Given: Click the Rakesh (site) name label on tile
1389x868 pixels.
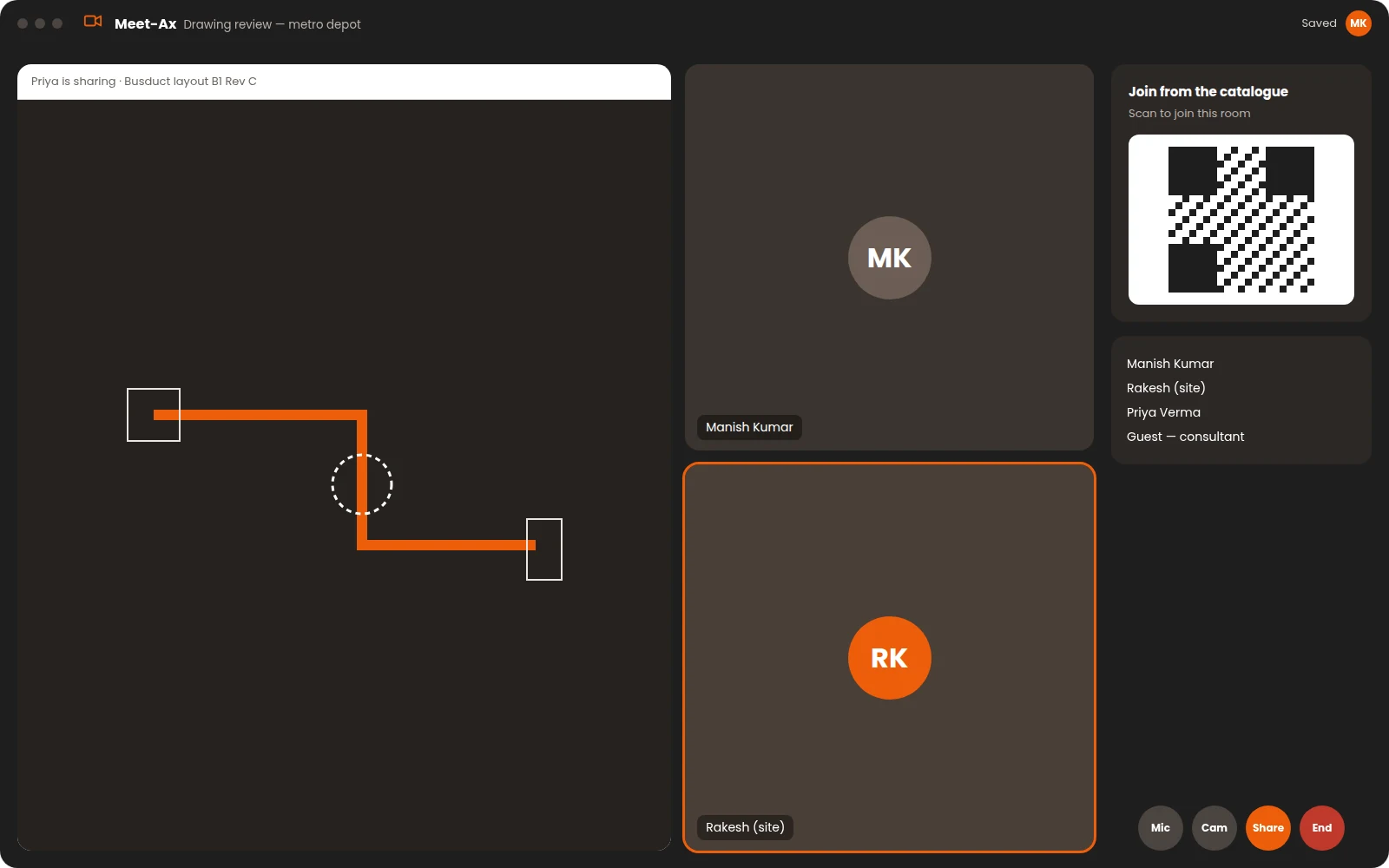Looking at the screenshot, I should point(745,827).
